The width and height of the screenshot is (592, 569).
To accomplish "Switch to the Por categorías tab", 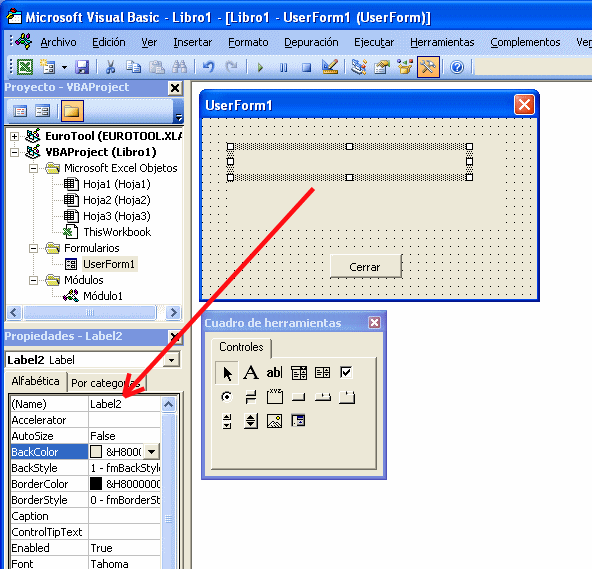I will (x=107, y=383).
